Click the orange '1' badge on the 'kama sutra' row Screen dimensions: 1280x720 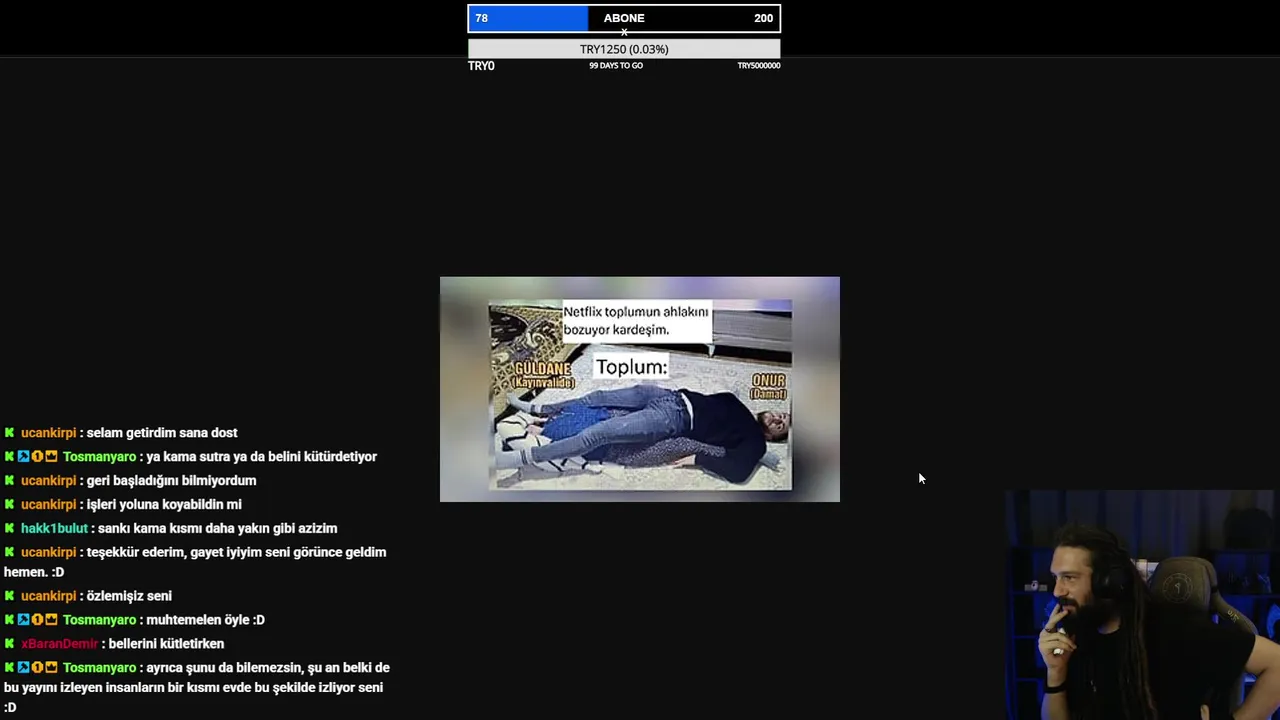37,457
